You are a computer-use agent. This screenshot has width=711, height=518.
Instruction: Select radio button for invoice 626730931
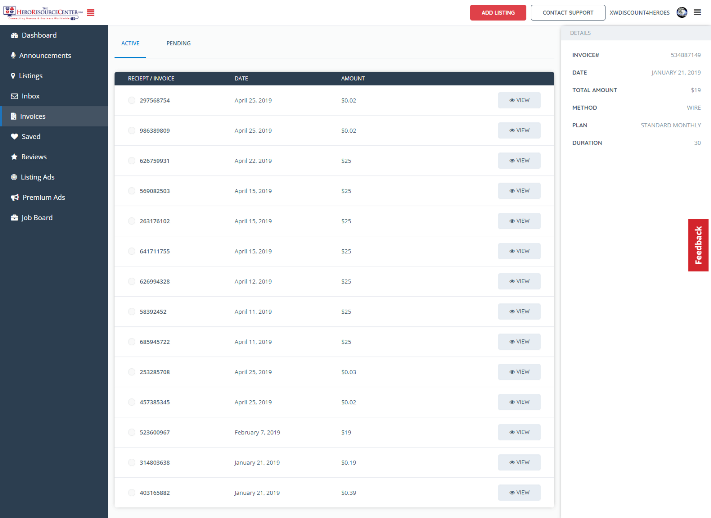pos(132,161)
